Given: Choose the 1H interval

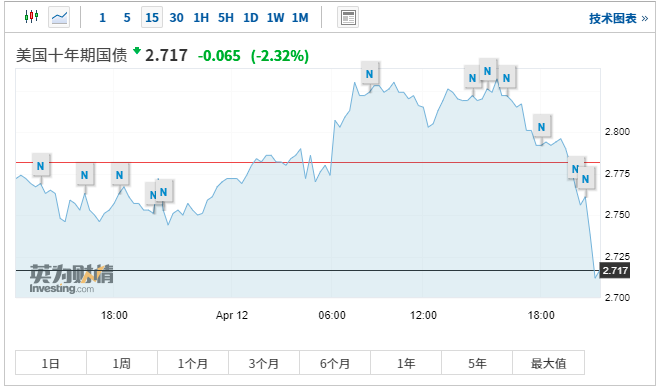Looking at the screenshot, I should point(201,18).
